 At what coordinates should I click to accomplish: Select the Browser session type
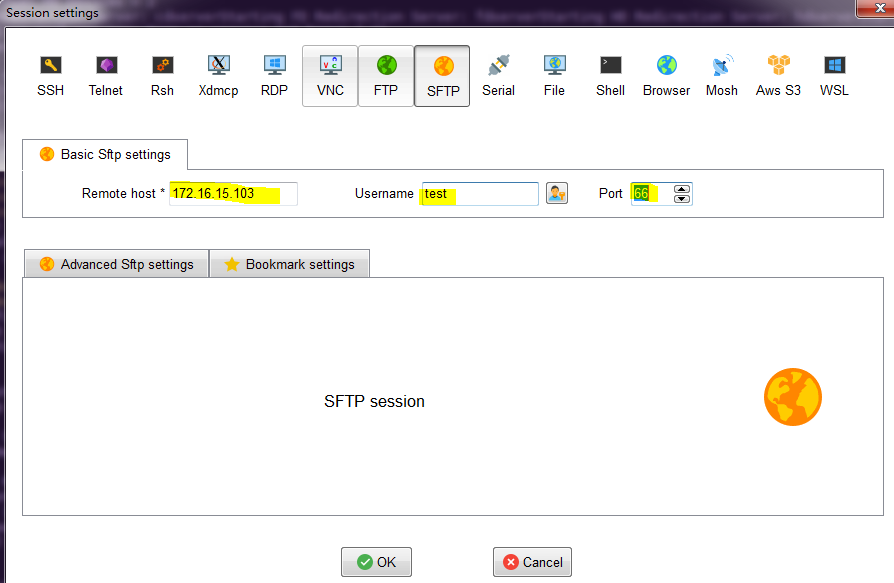coord(666,75)
